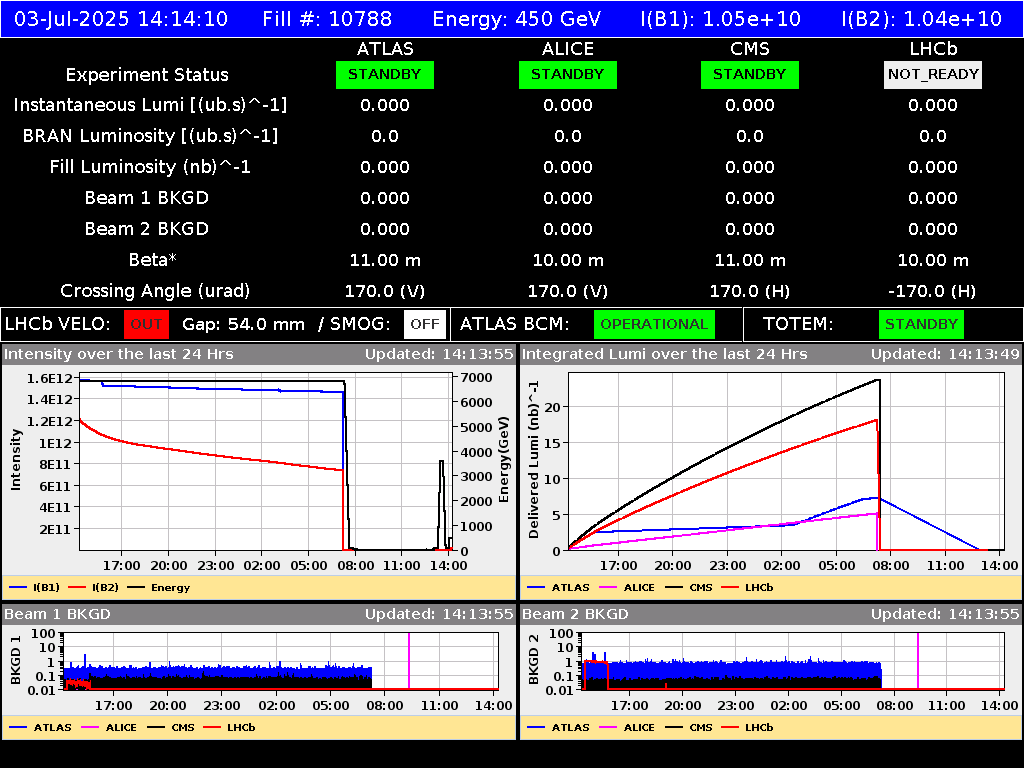
Task: Click the ALICE STANDBY status indicator
Action: [x=568, y=74]
